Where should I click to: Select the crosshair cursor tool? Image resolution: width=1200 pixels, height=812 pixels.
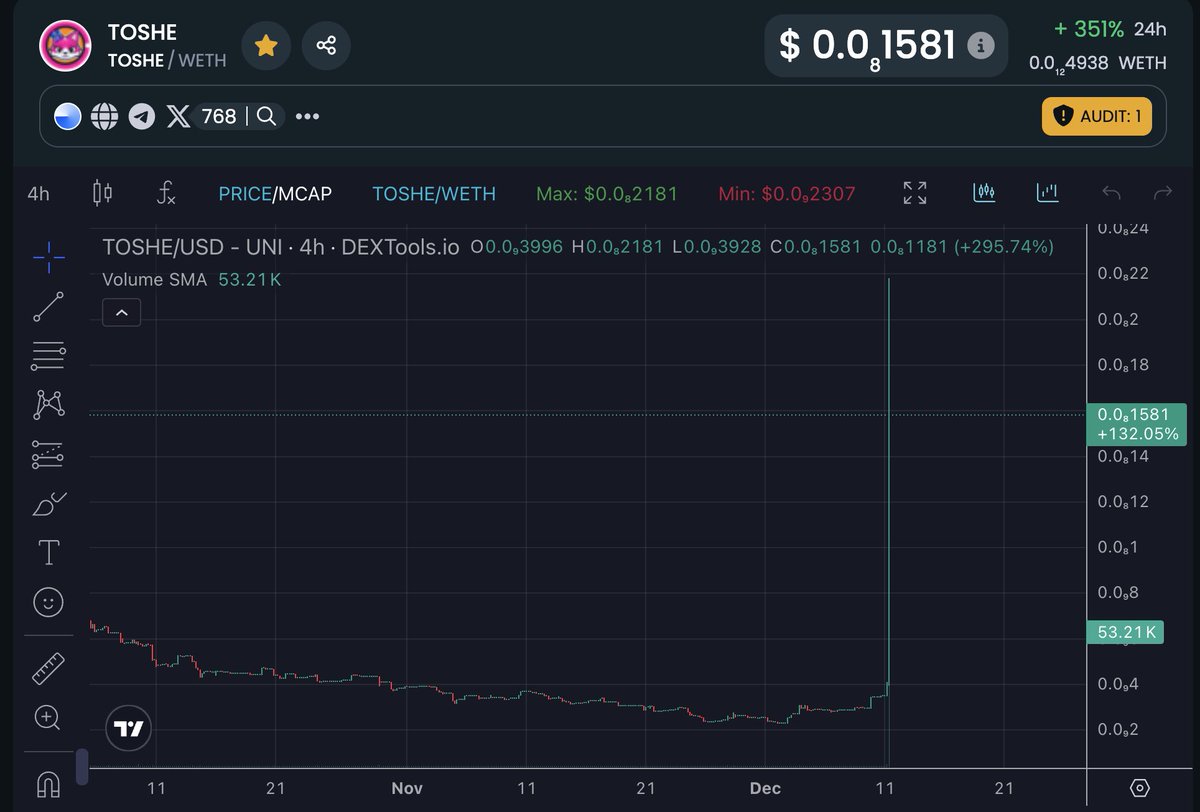pos(48,258)
